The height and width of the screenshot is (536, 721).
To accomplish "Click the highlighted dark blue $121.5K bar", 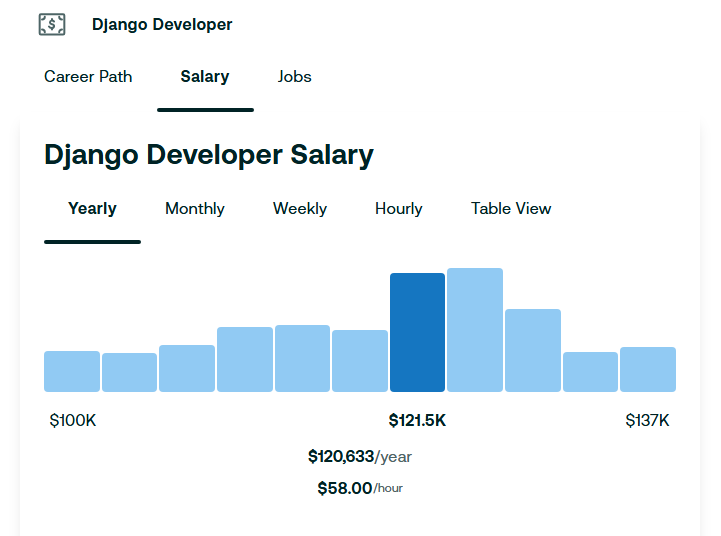I will 418,332.
